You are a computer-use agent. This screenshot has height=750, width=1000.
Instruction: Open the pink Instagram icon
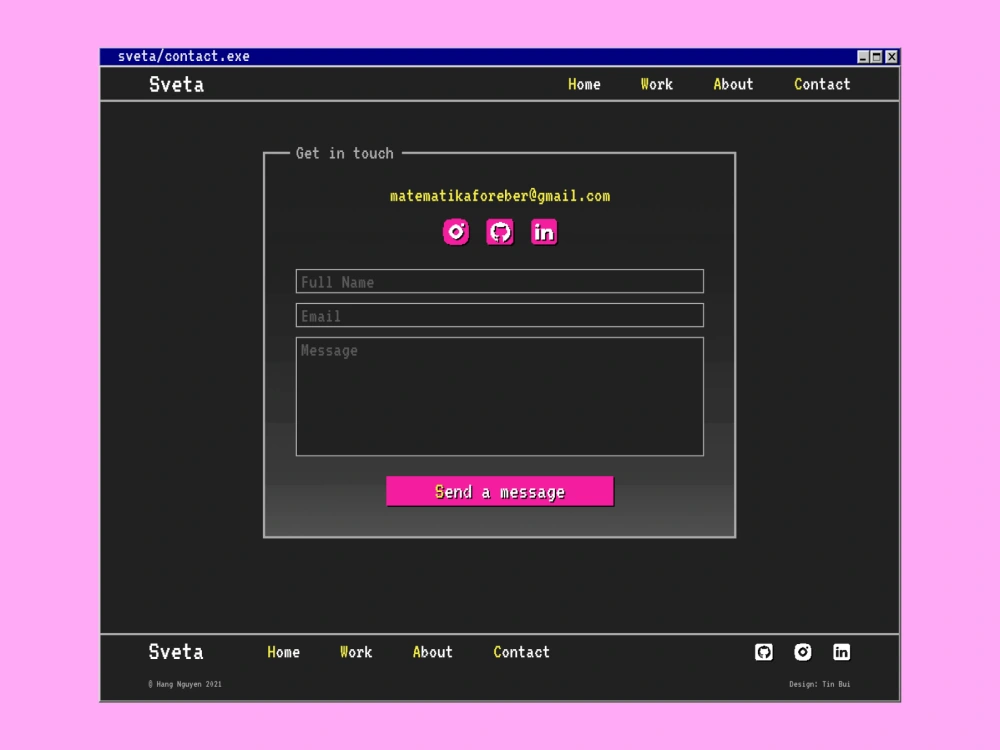click(456, 232)
